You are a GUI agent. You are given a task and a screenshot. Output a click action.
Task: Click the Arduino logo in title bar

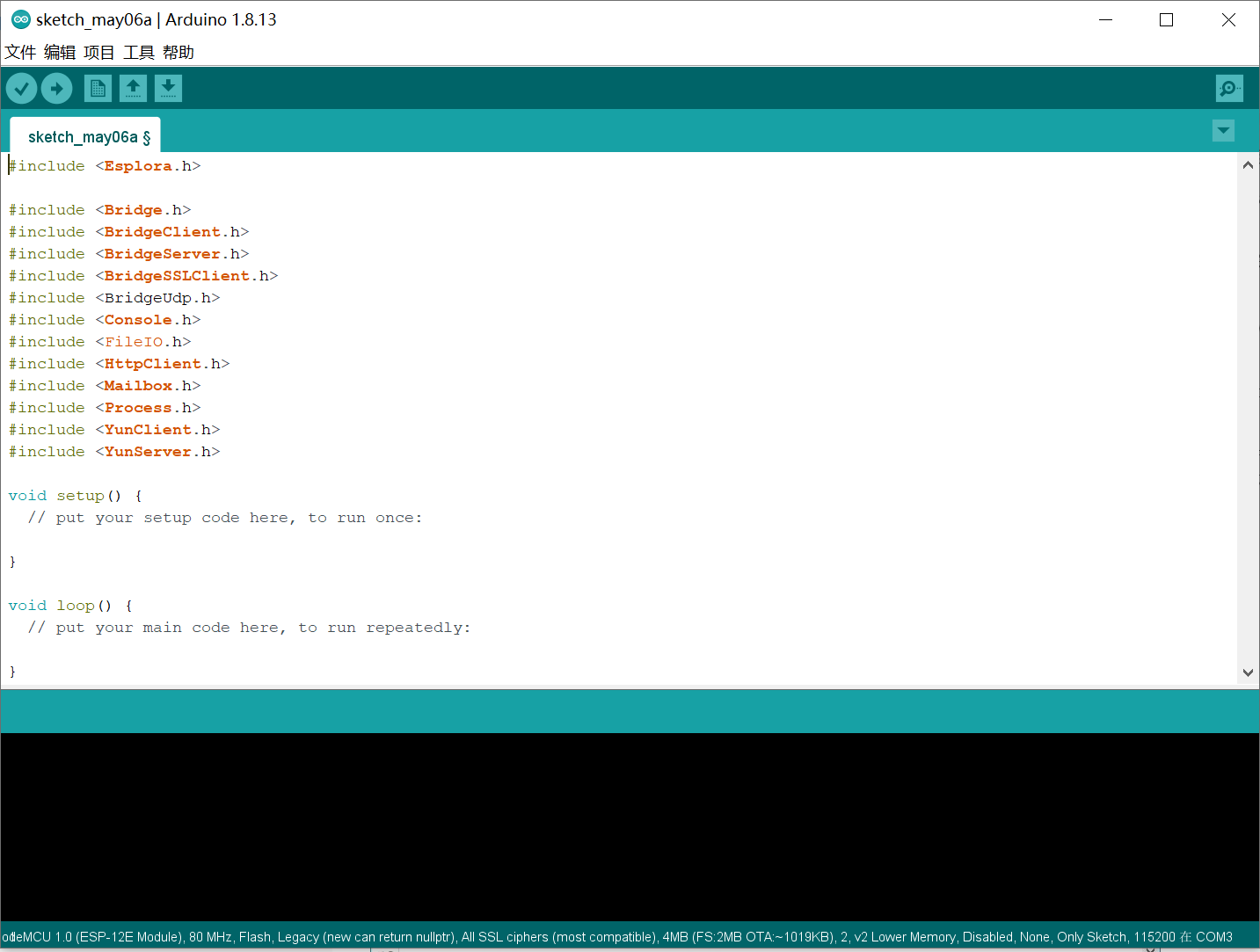pyautogui.click(x=20, y=19)
